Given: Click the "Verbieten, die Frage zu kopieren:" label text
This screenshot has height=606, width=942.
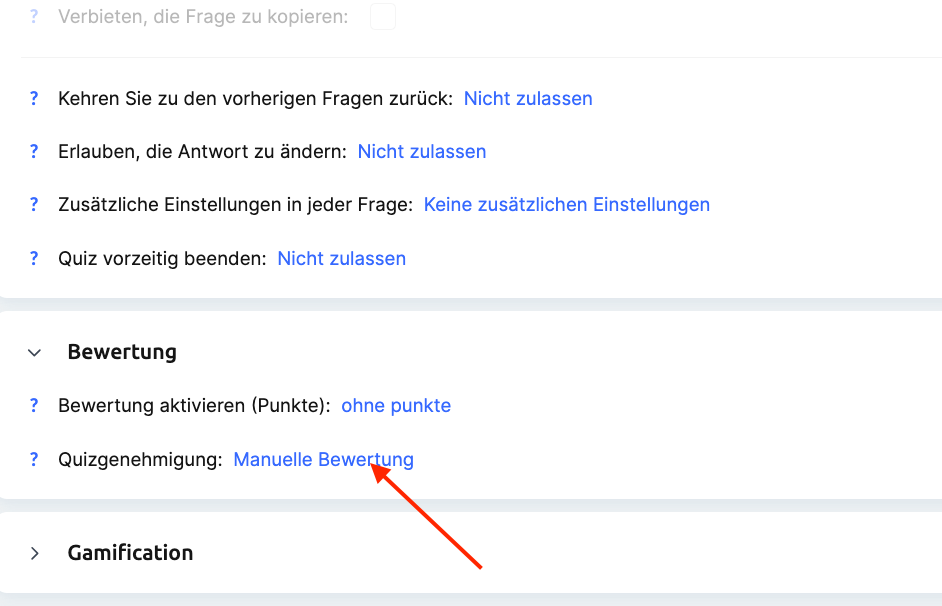Looking at the screenshot, I should click(x=203, y=17).
